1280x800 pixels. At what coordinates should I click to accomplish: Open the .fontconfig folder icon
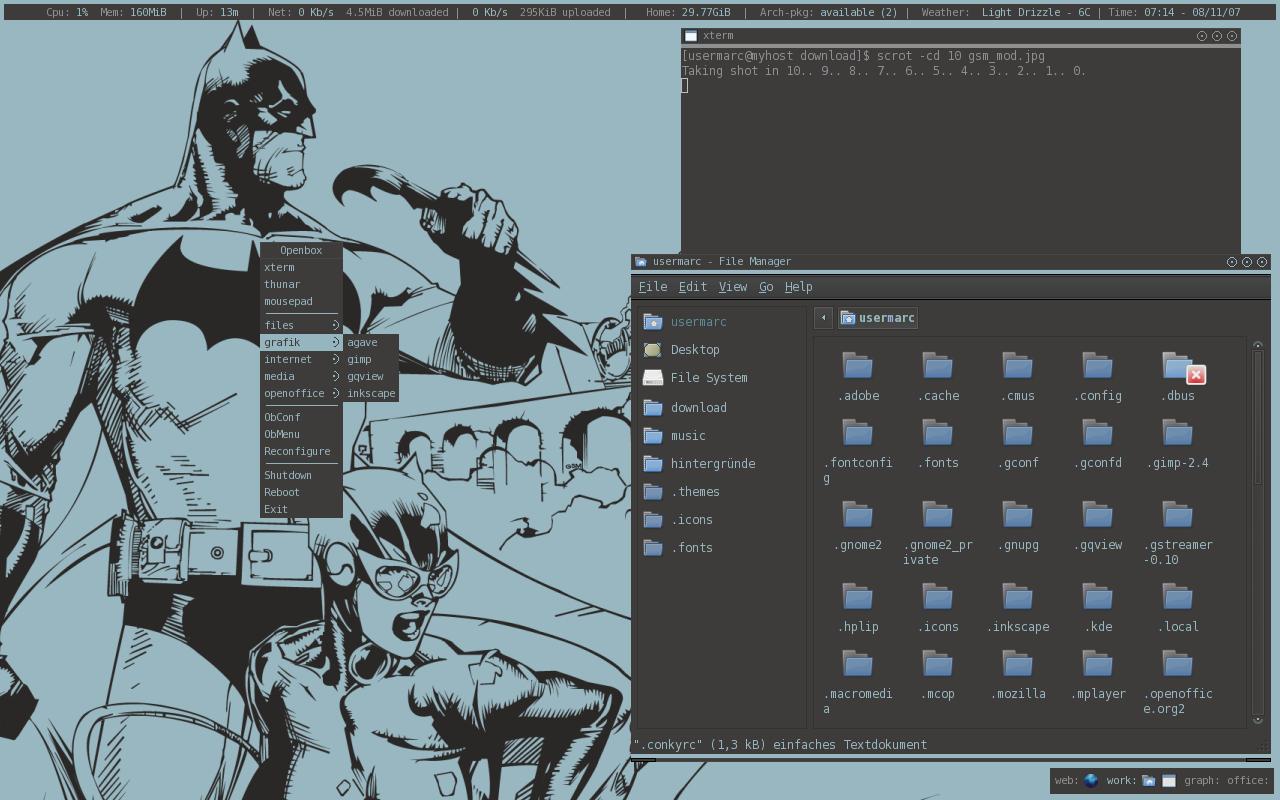[858, 433]
